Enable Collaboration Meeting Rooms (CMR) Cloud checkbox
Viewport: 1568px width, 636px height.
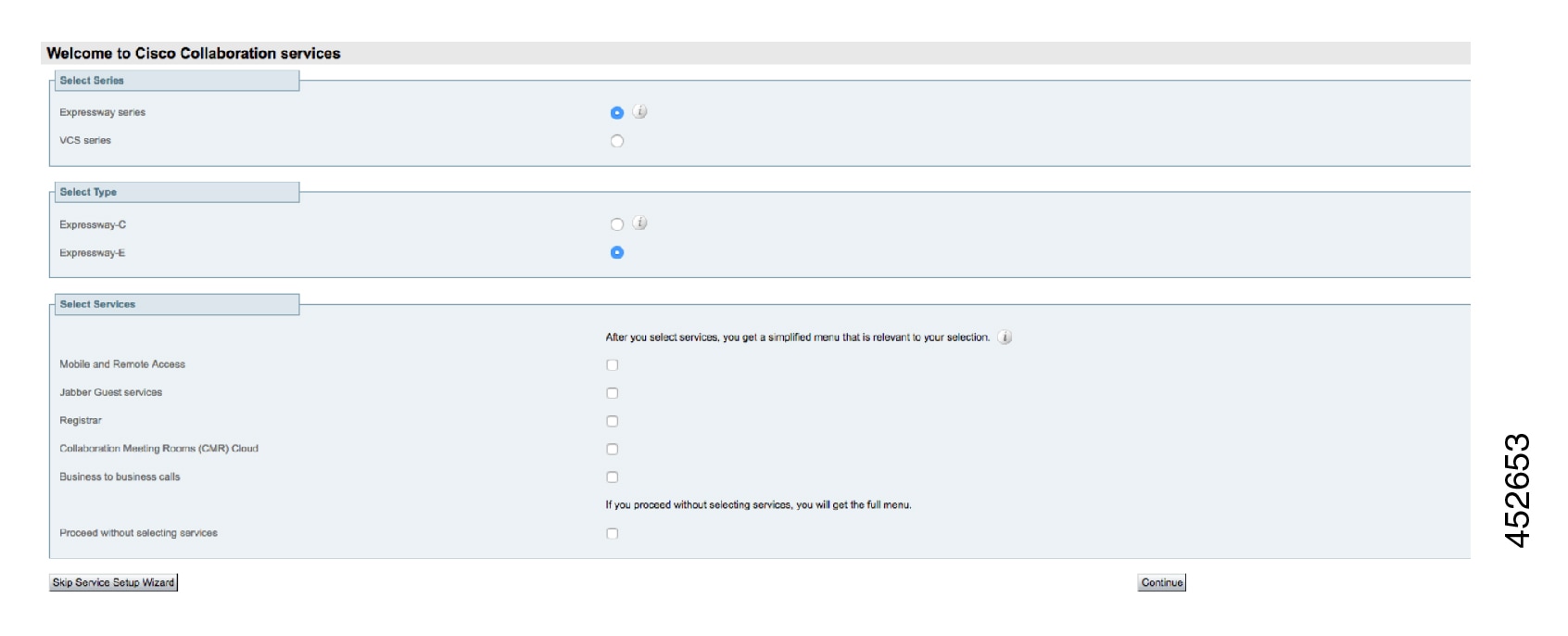point(613,449)
